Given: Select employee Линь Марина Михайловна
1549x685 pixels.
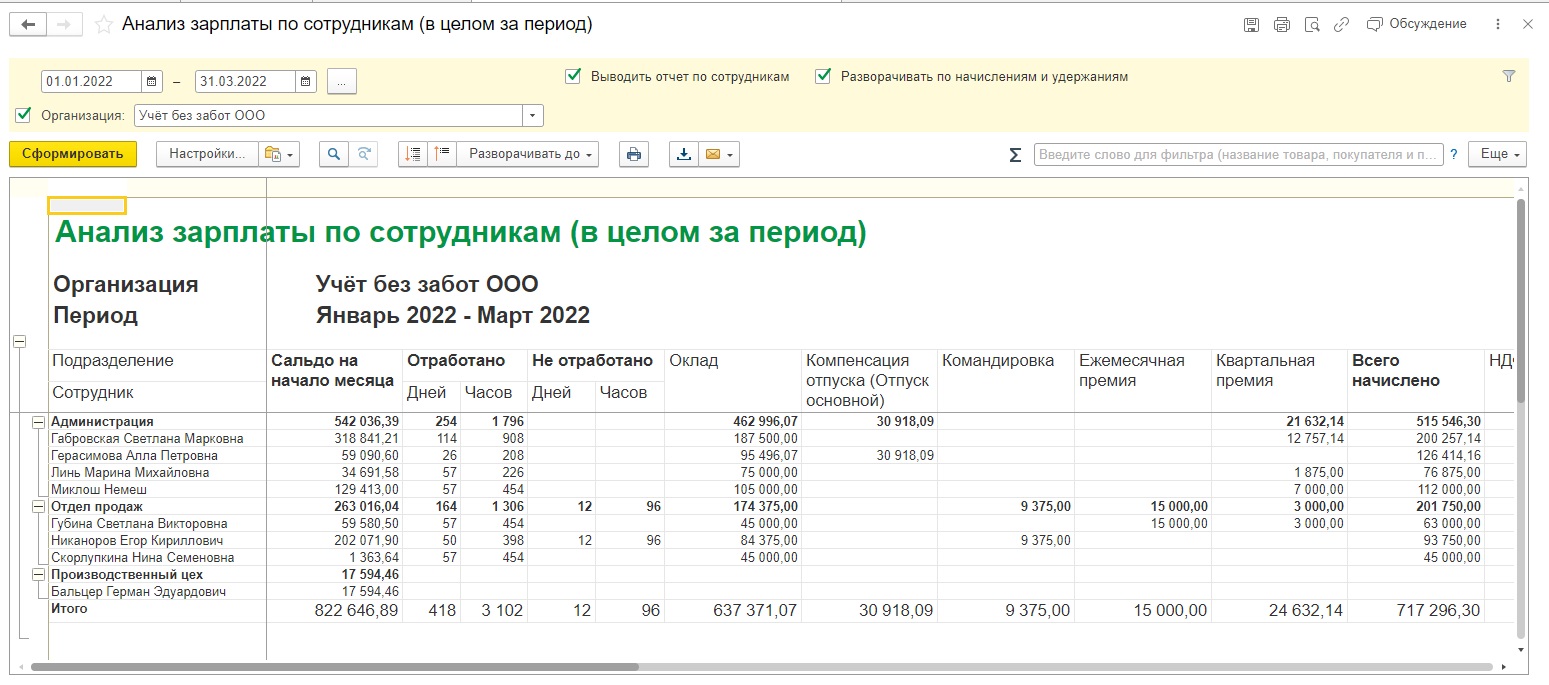Looking at the screenshot, I should coord(130,473).
